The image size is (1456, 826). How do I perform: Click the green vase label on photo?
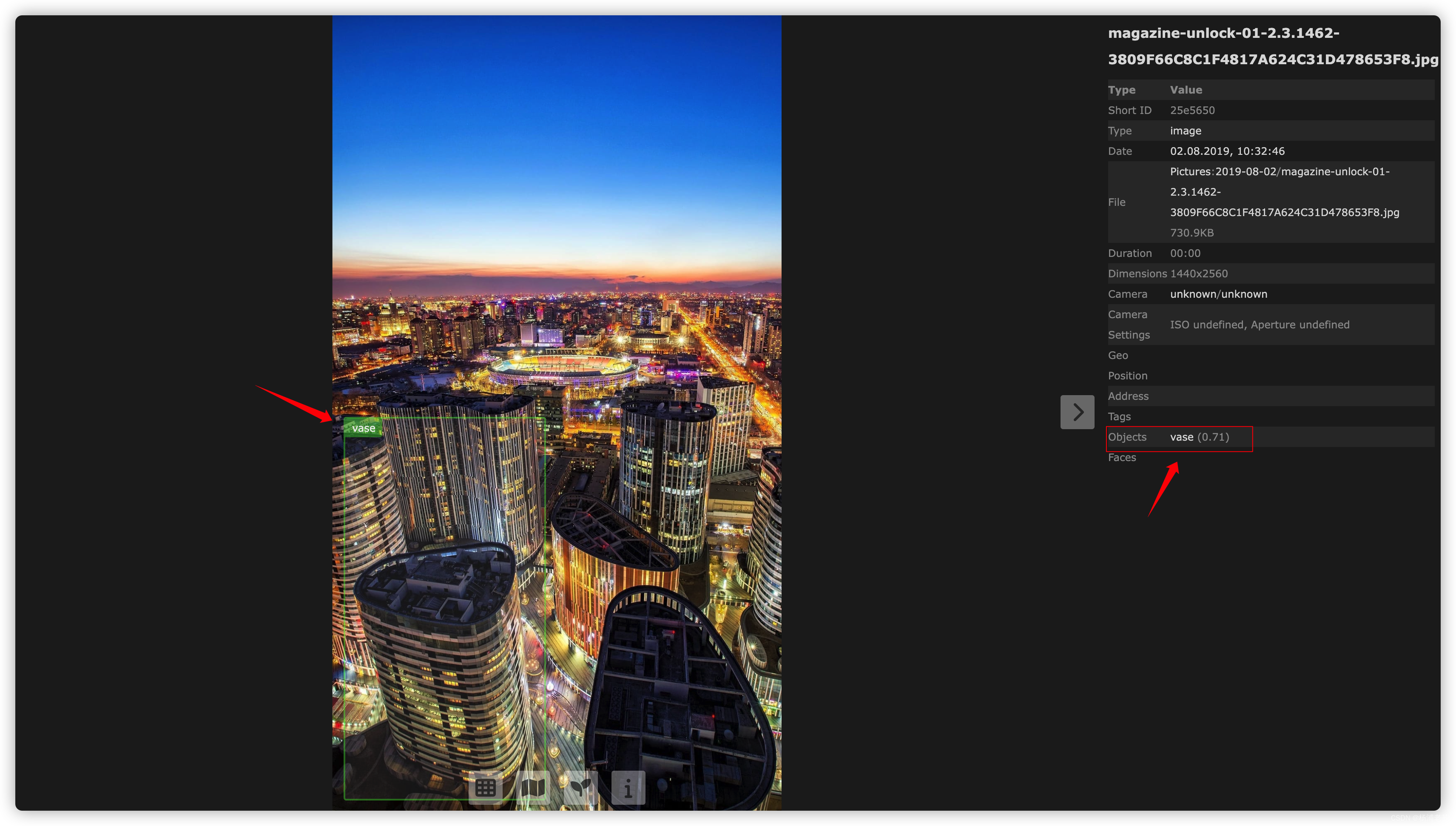364,428
